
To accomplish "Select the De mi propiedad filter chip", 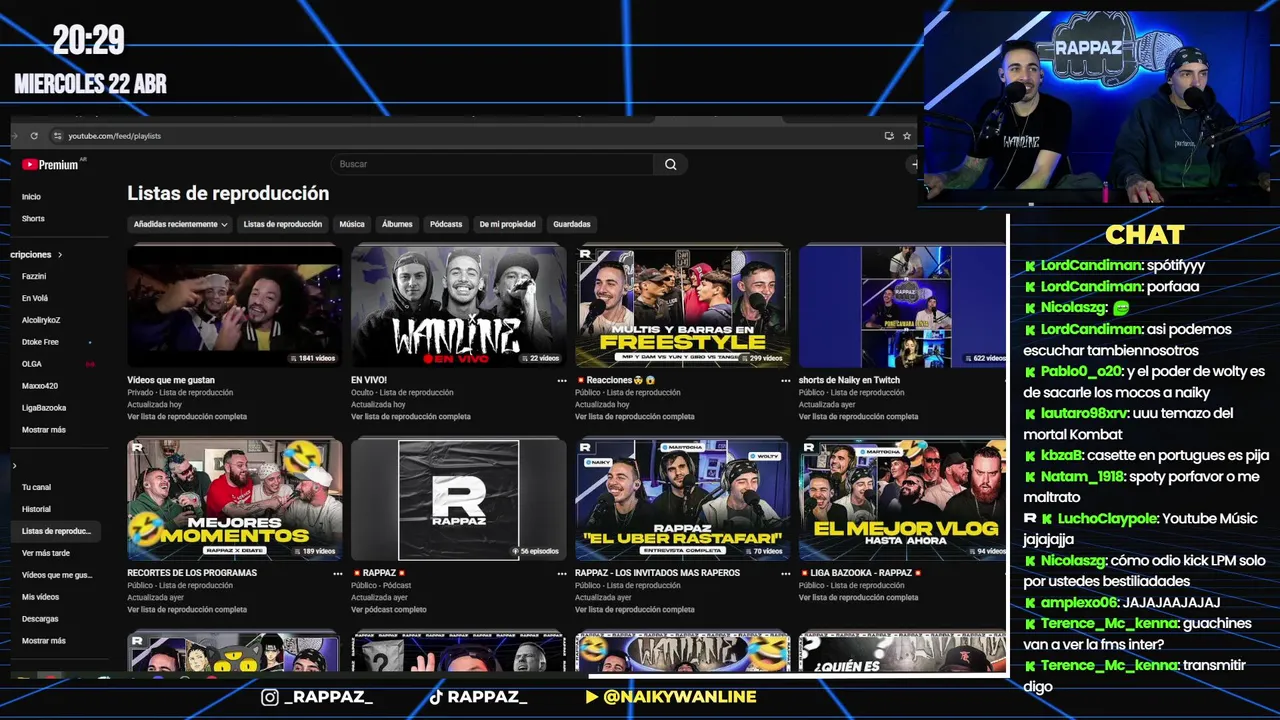I will (x=507, y=224).
